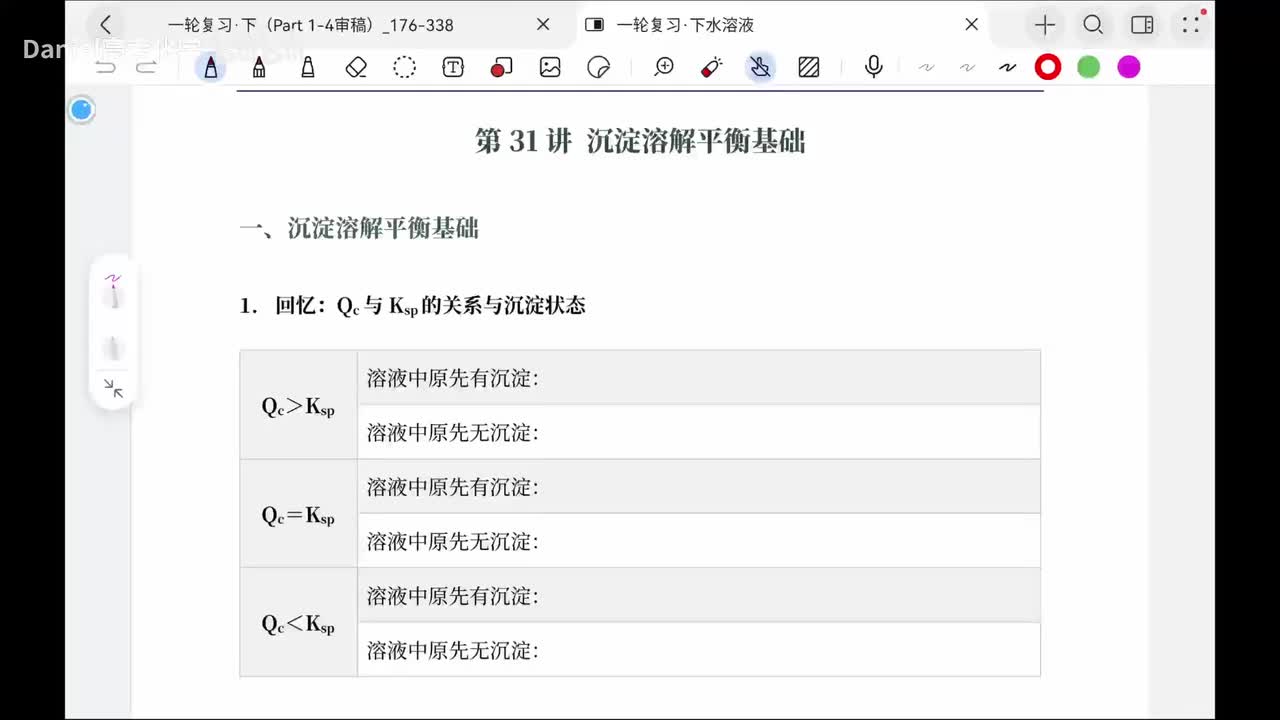Choose the thinnest stroke width
The height and width of the screenshot is (720, 1280).
(927, 67)
